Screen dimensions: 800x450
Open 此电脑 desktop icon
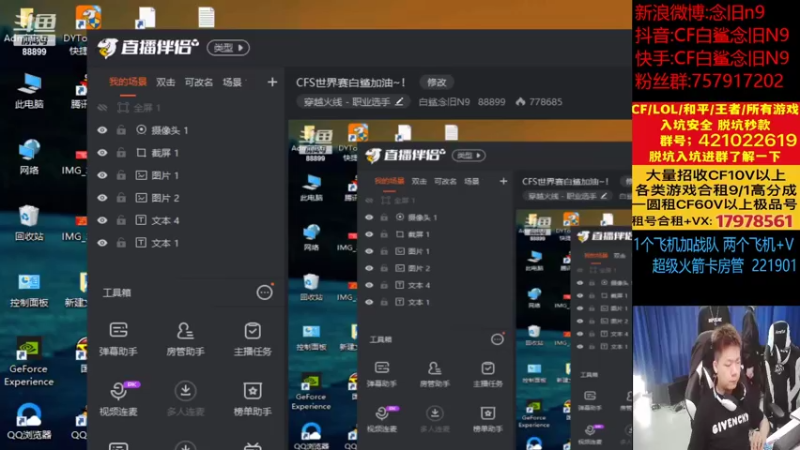29,91
